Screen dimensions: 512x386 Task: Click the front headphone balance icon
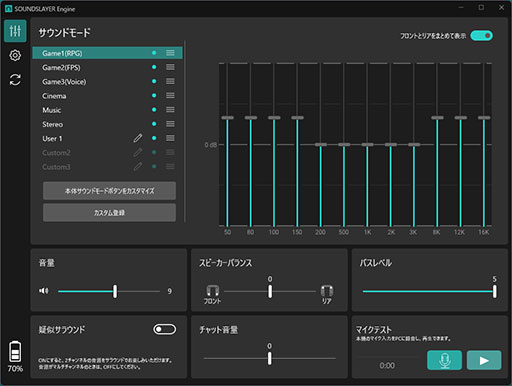(x=212, y=291)
